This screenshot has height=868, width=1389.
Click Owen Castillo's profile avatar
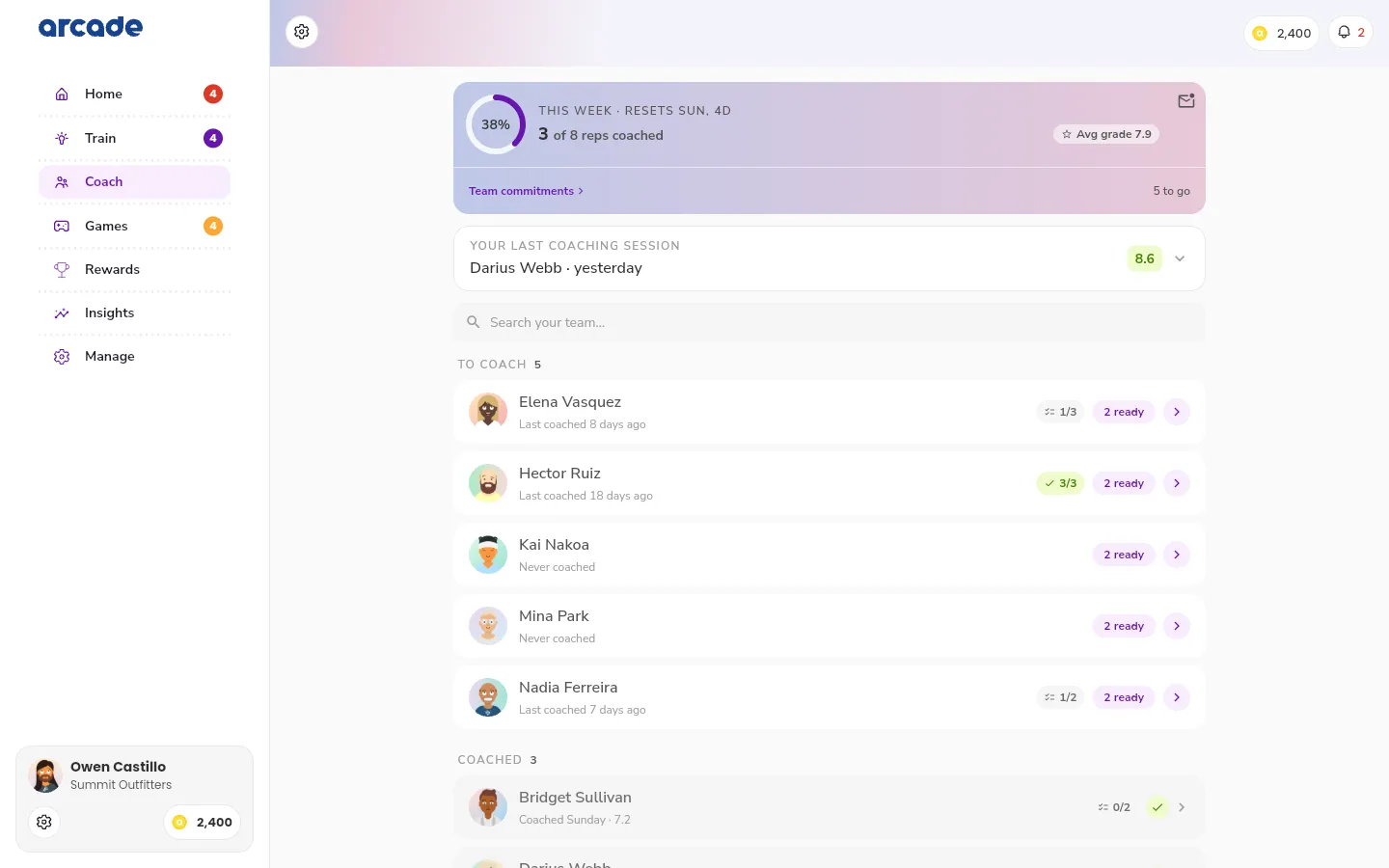[x=44, y=774]
